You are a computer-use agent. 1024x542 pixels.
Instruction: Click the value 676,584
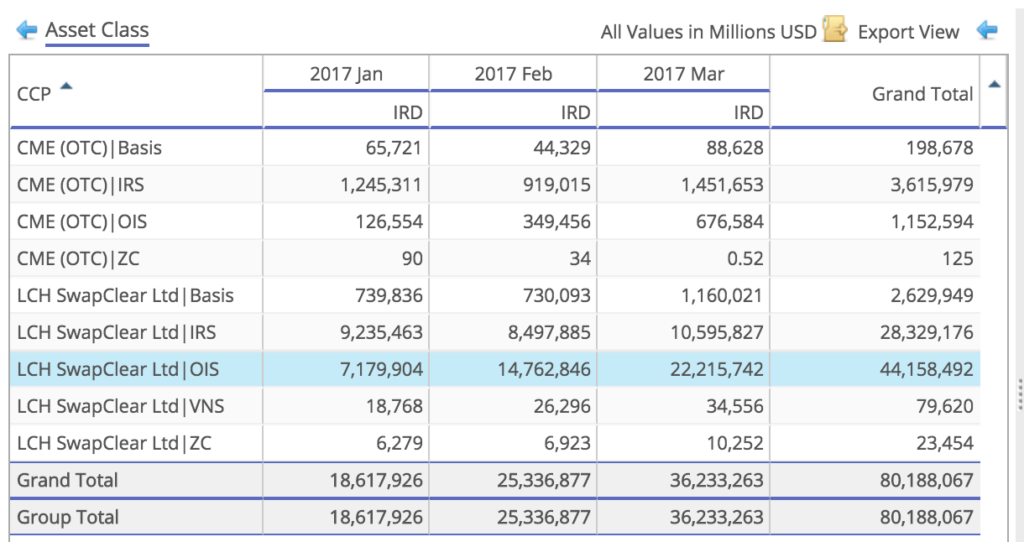[729, 222]
